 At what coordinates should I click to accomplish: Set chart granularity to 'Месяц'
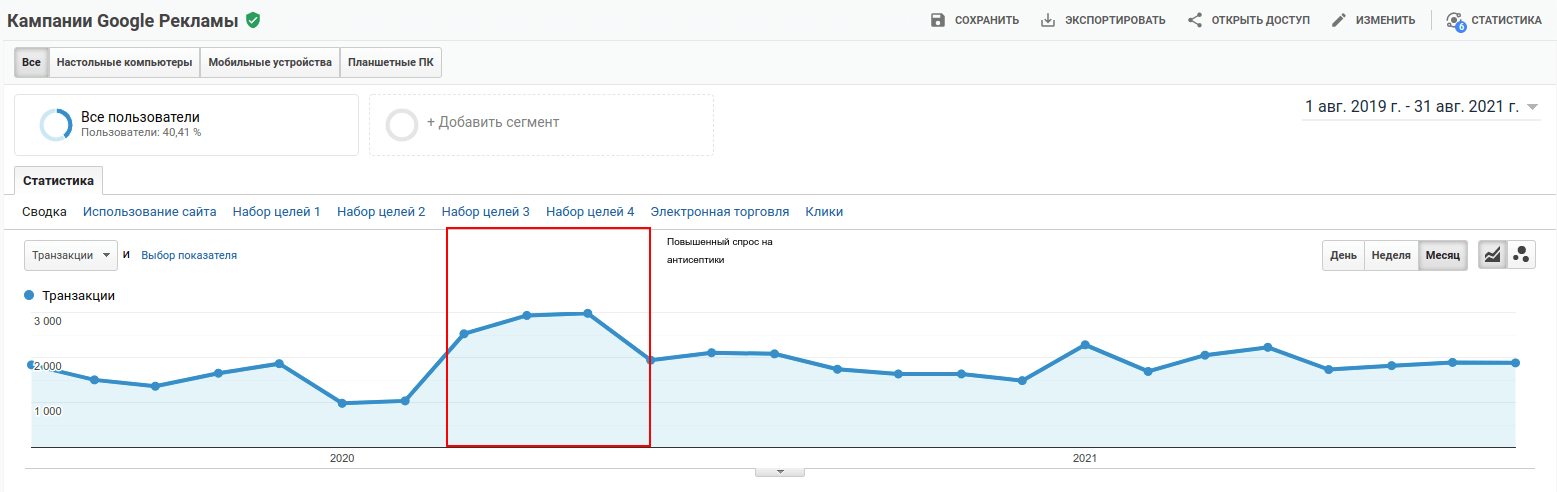[1443, 255]
